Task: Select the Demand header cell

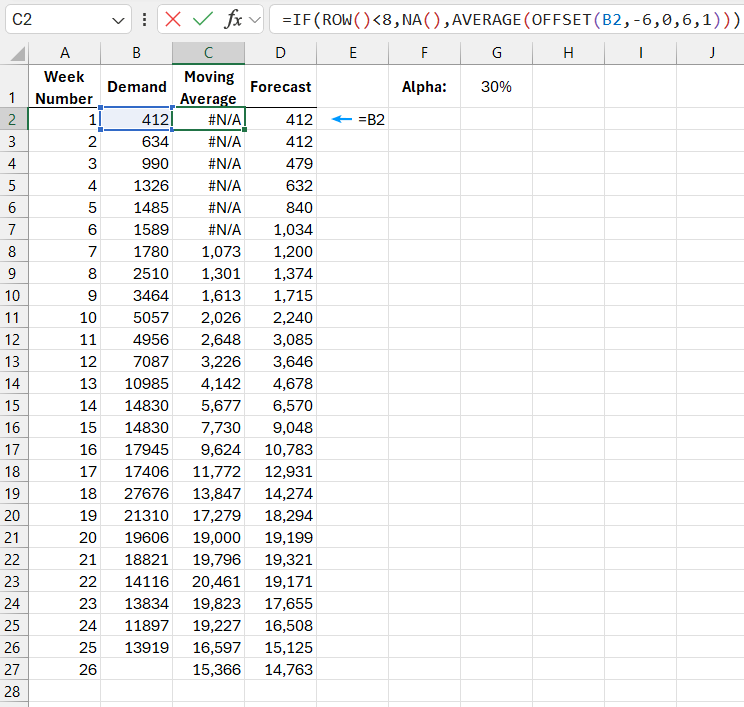Action: tap(136, 87)
